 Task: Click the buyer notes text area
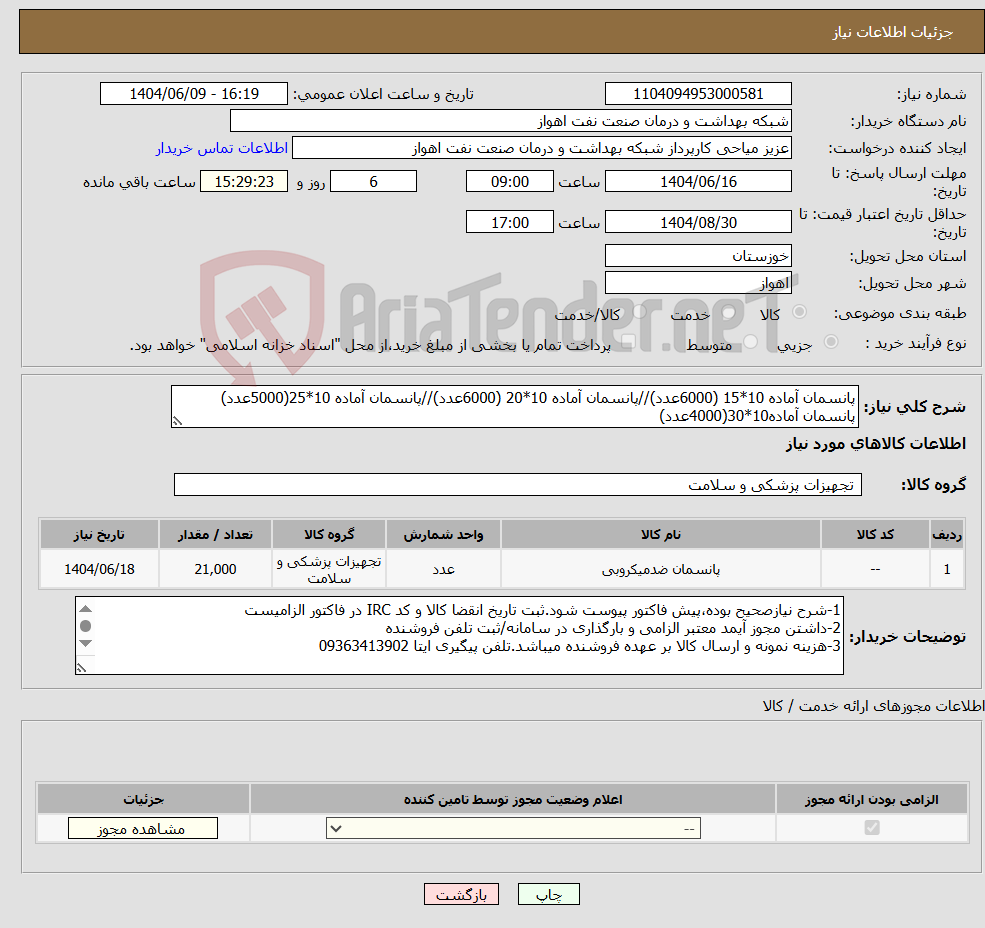[459, 635]
